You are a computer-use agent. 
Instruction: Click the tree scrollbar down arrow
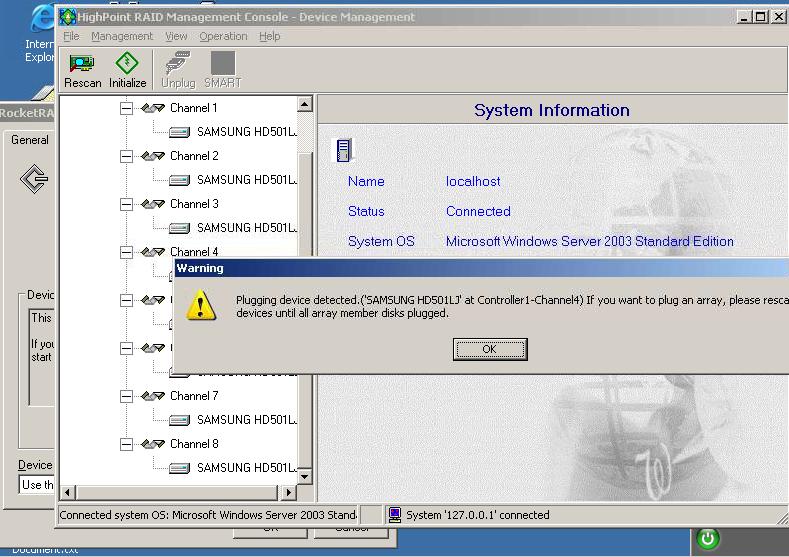(304, 476)
